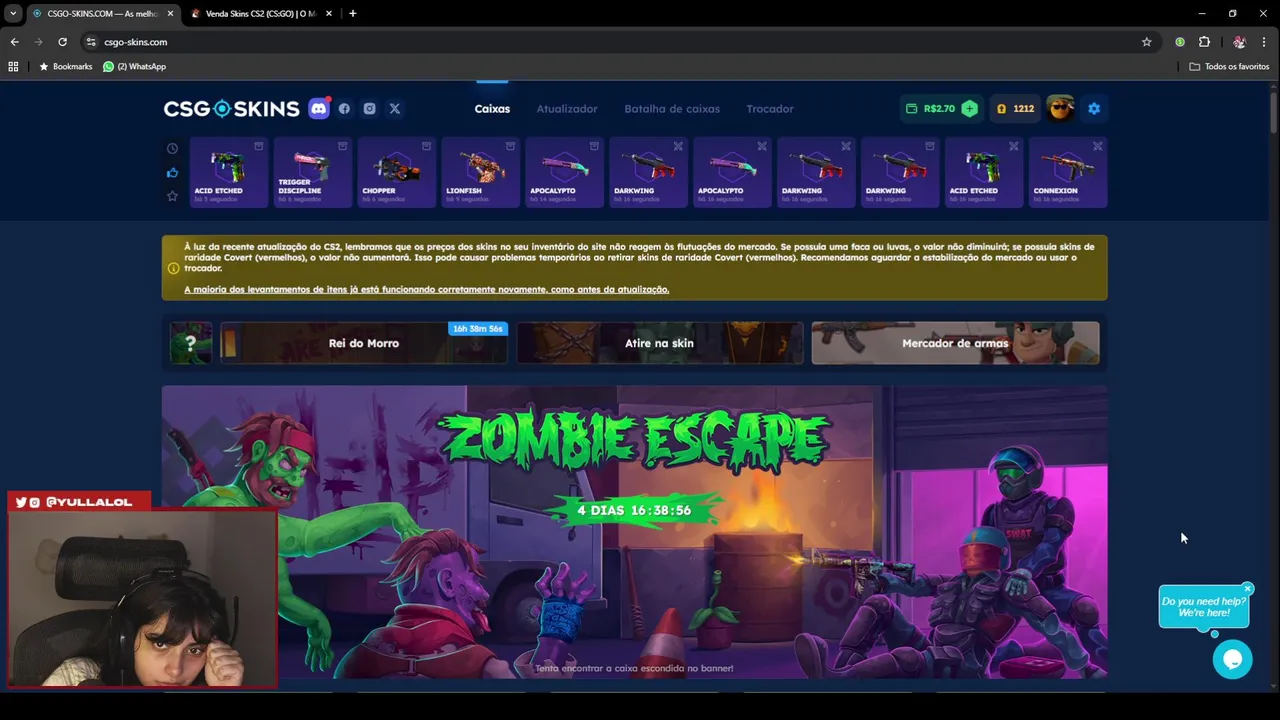Click the Zombie Escape banner title
Screen dimensions: 1280x720
point(634,441)
